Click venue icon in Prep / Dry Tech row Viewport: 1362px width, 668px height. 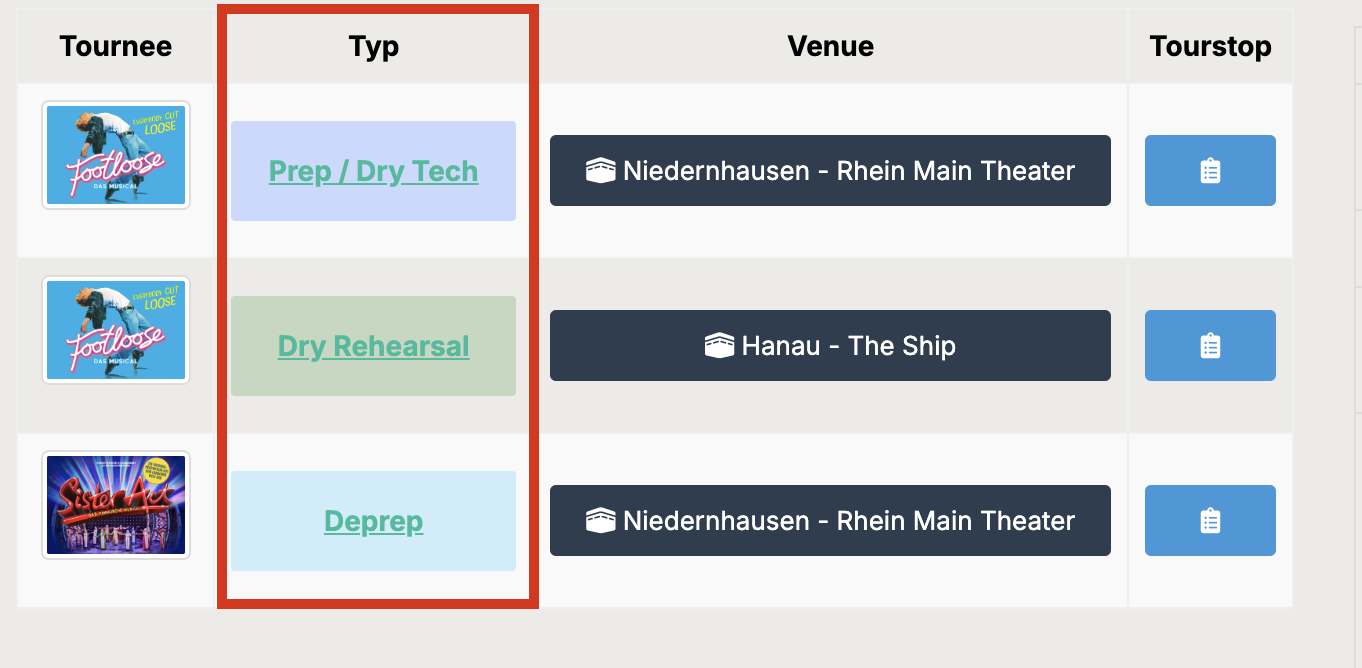coord(600,171)
